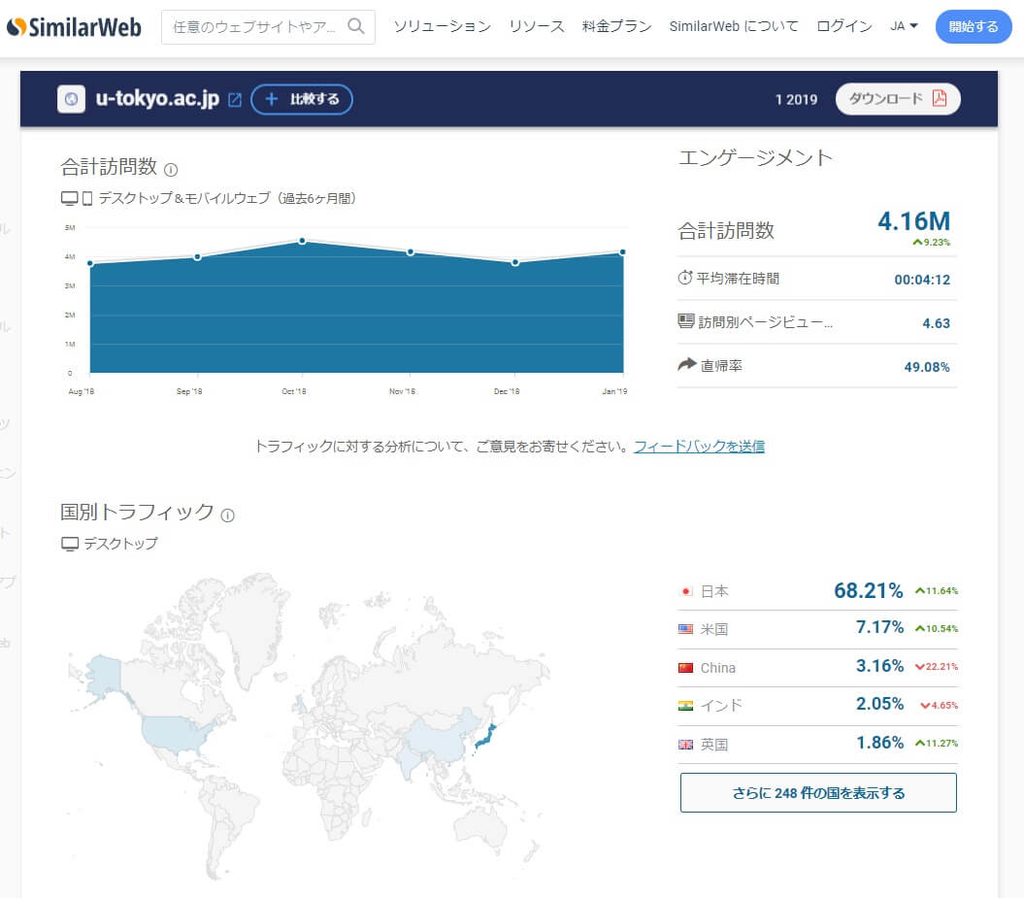Click the pages icon for 訪問別ページビュー
The width and height of the screenshot is (1024, 898).
[x=686, y=321]
